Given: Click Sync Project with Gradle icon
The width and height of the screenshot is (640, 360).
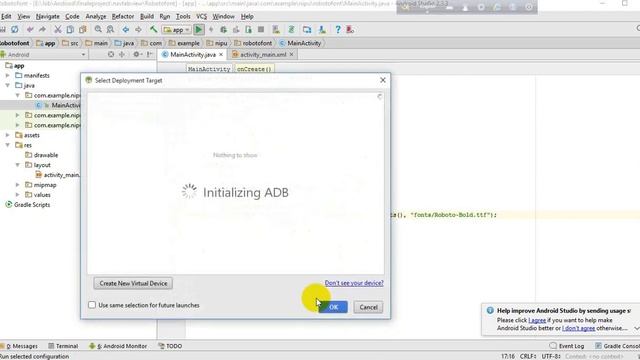Looking at the screenshot, I should [291, 29].
